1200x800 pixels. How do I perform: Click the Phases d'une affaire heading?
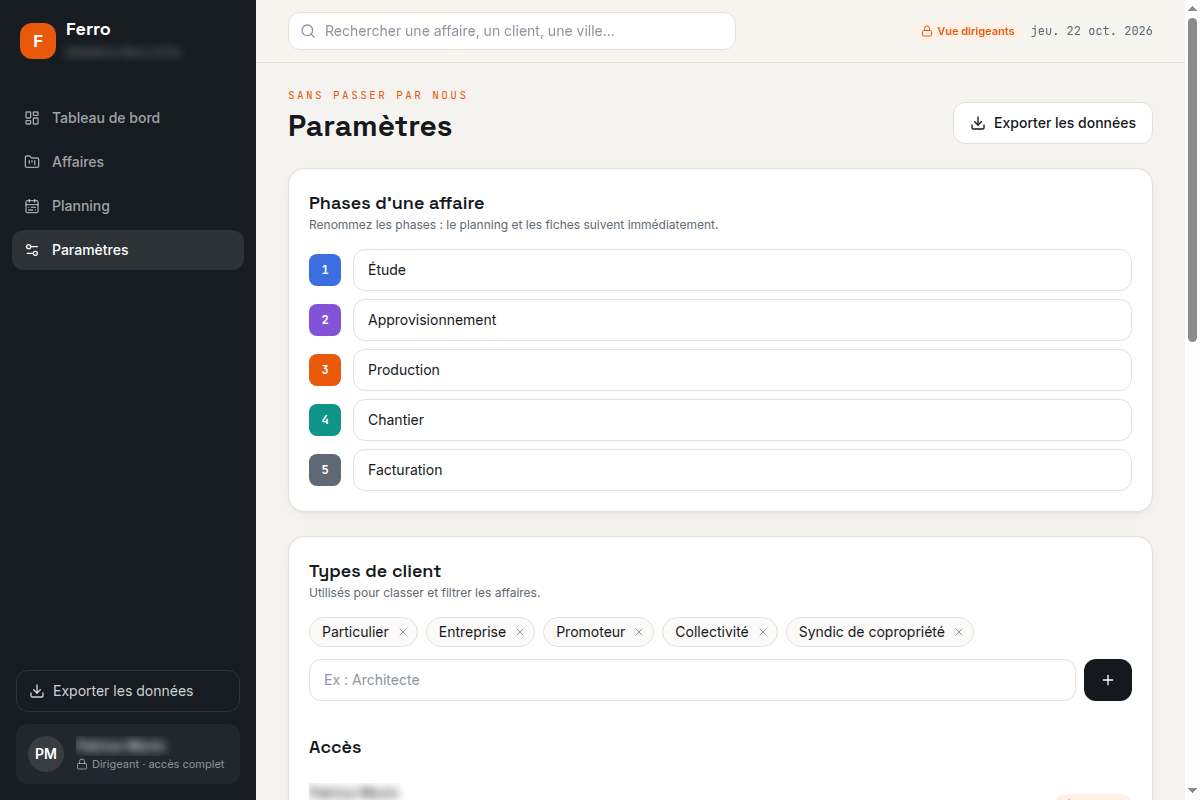[397, 203]
